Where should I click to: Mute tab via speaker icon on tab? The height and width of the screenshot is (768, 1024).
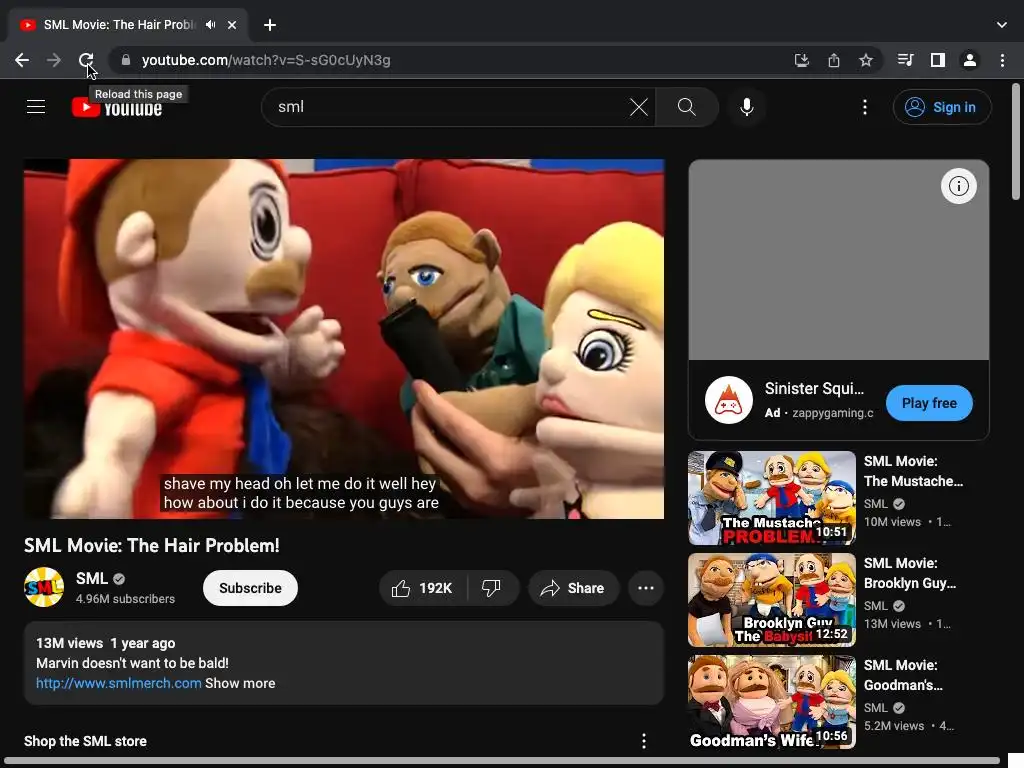pyautogui.click(x=210, y=25)
